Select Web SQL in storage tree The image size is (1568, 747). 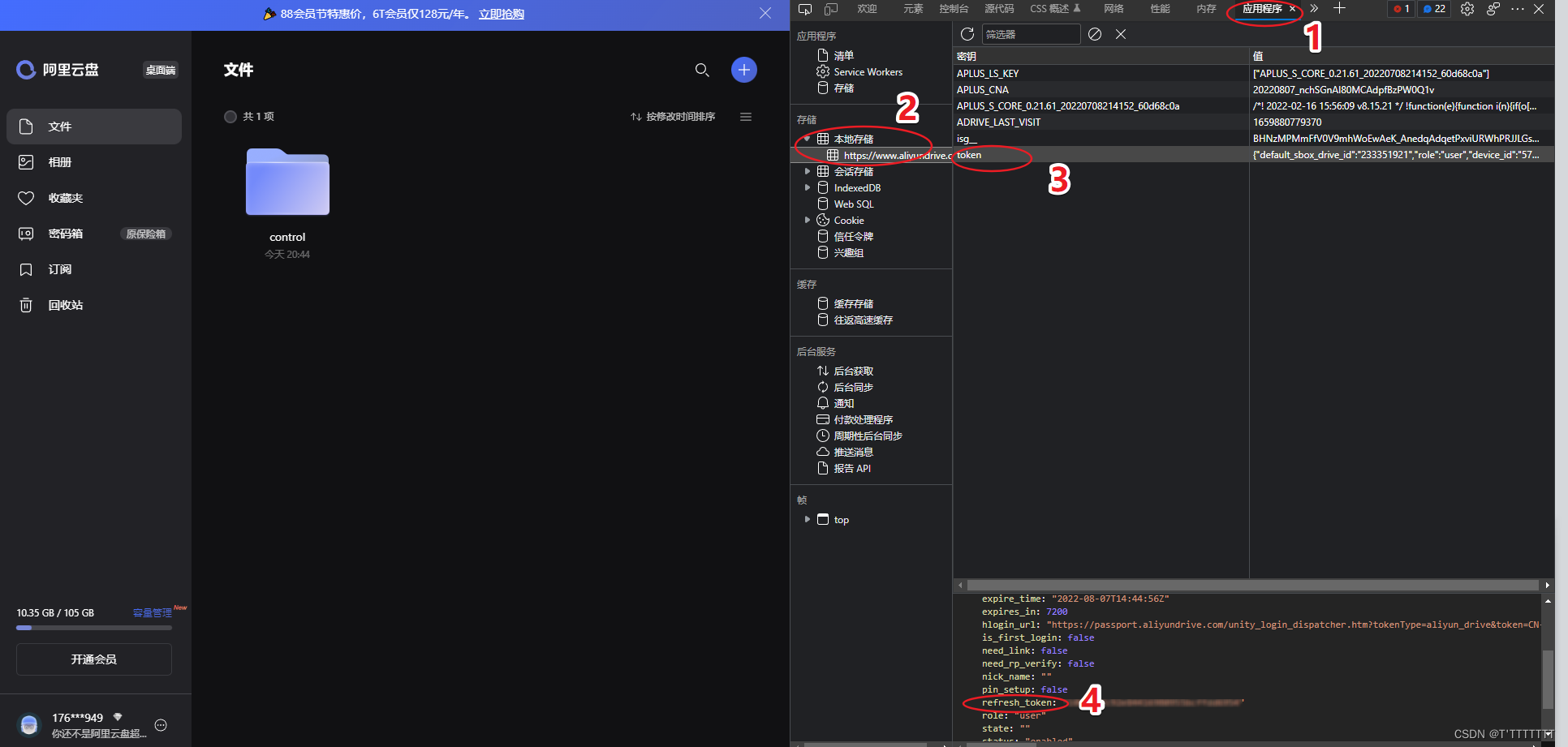click(x=854, y=204)
